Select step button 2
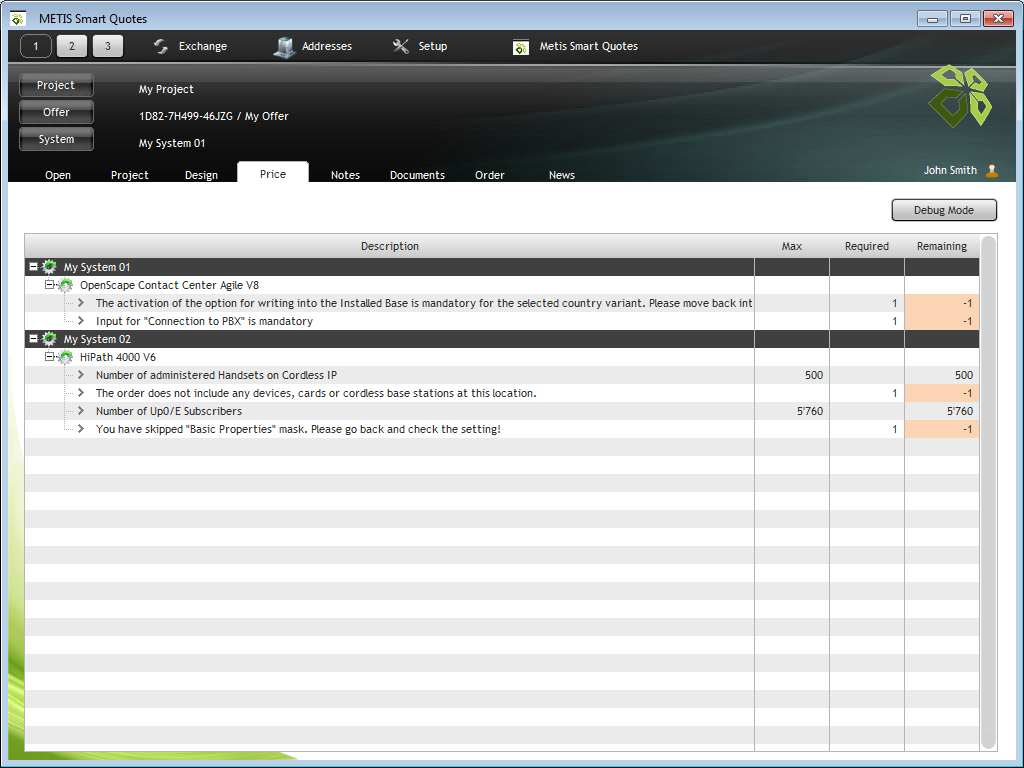Viewport: 1024px width, 768px height. (72, 46)
